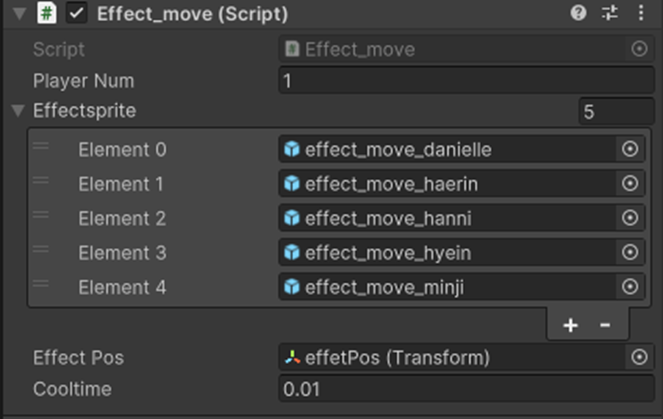The image size is (663, 419).
Task: Select the Element 0 drag handle
Action: click(41, 146)
